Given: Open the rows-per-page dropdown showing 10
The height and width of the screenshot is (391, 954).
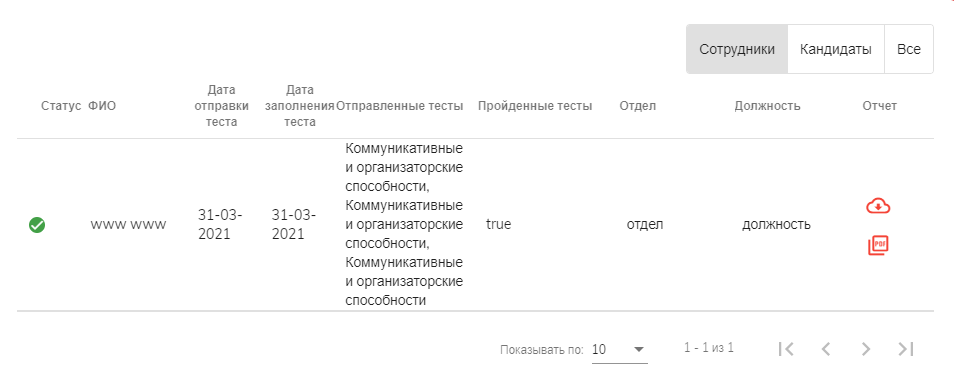Looking at the screenshot, I should tap(619, 350).
